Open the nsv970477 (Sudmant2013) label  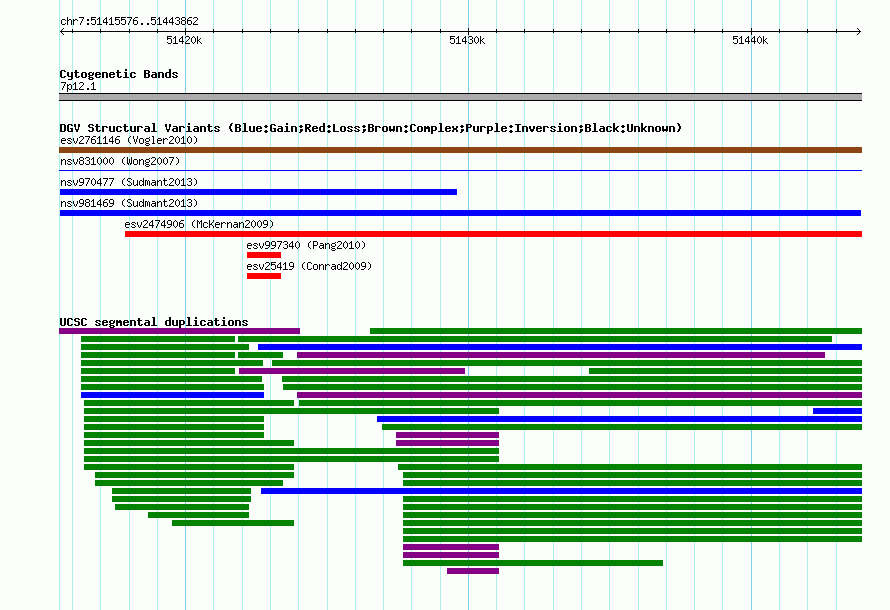pos(129,182)
